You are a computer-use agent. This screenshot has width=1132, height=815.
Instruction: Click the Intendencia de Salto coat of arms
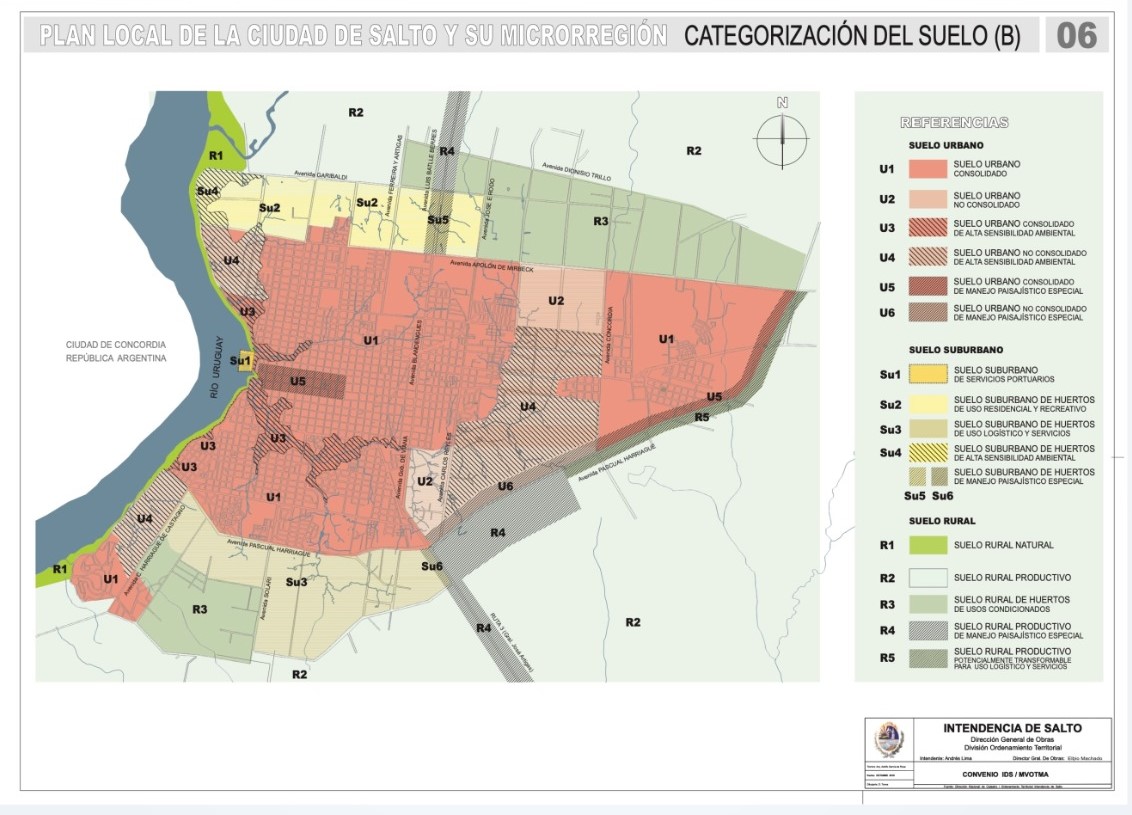tap(888, 741)
